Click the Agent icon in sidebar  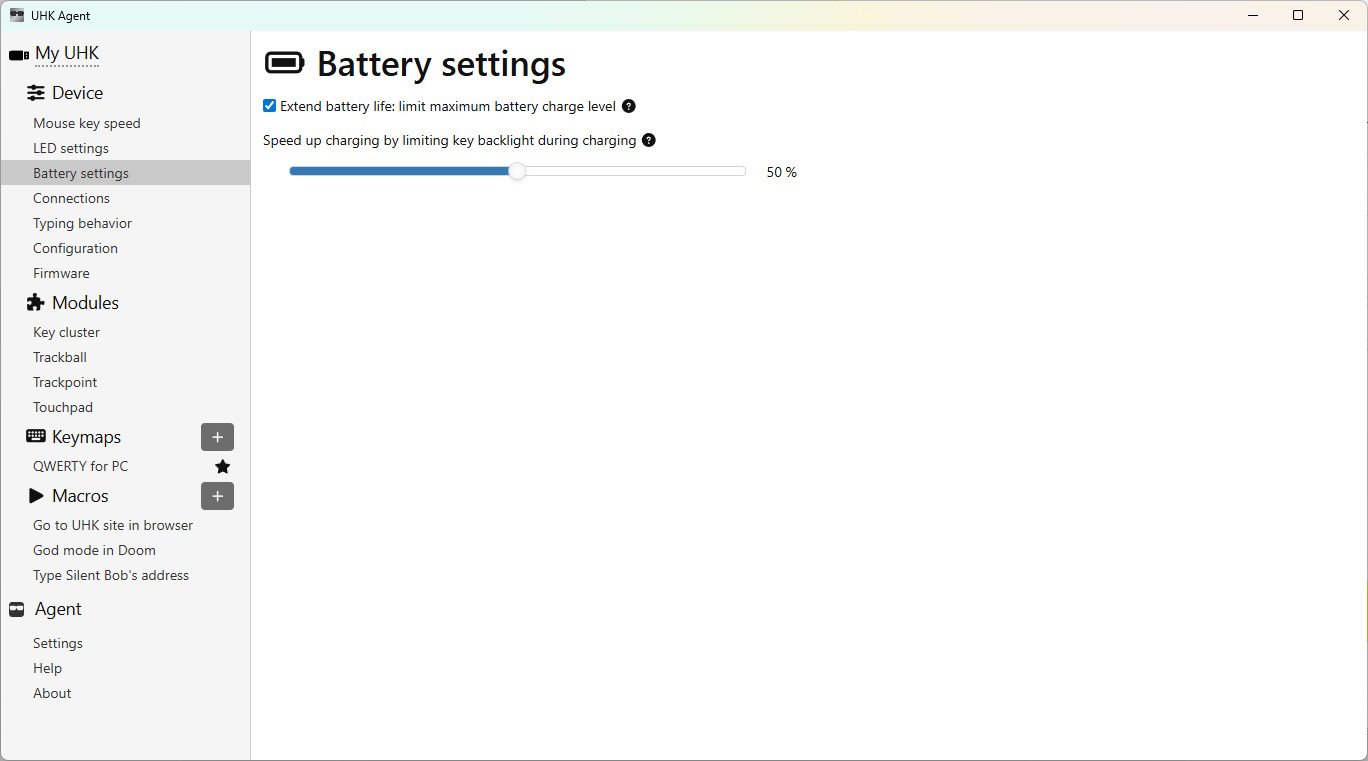pyautogui.click(x=16, y=609)
